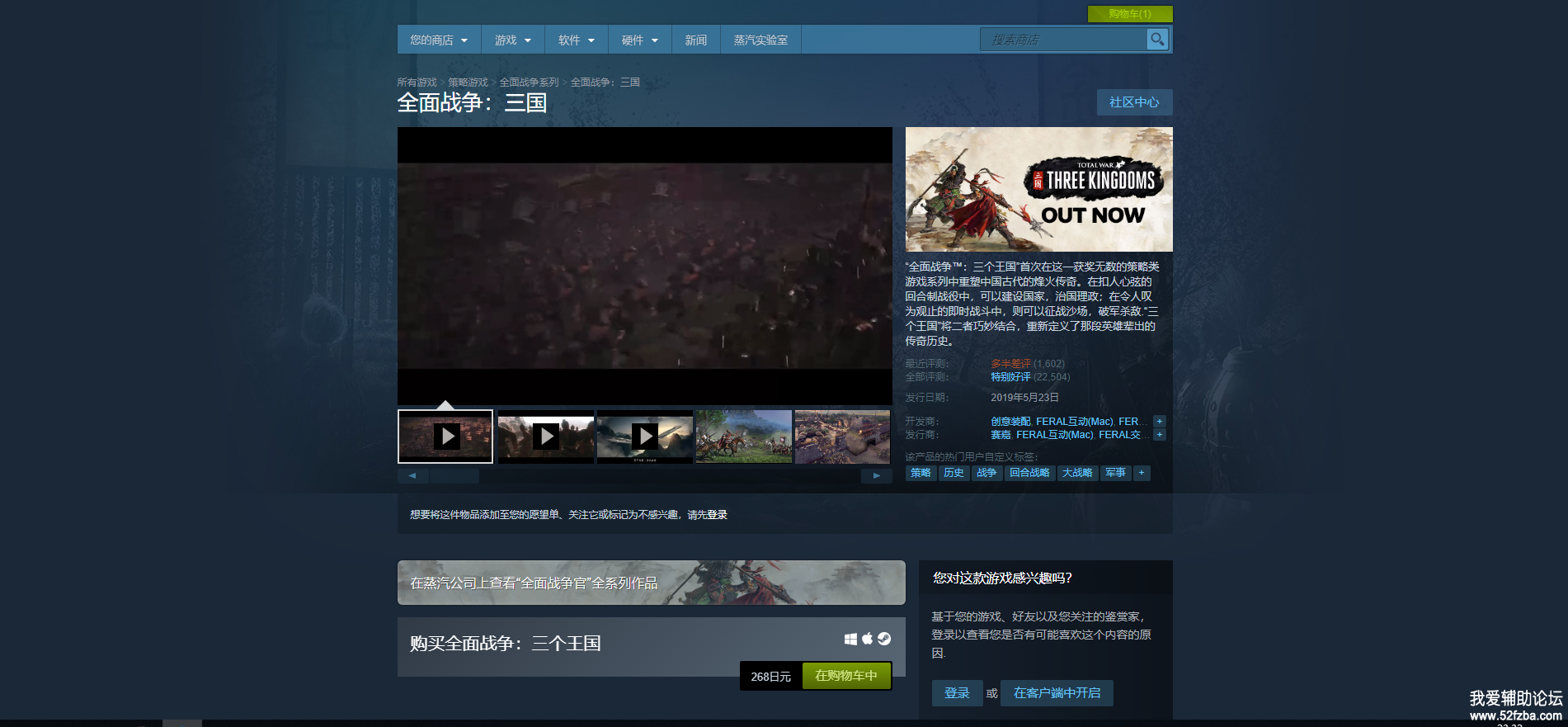Click the 全面战争系列 breadcrumb link
This screenshot has height=727, width=1568.
pyautogui.click(x=529, y=83)
